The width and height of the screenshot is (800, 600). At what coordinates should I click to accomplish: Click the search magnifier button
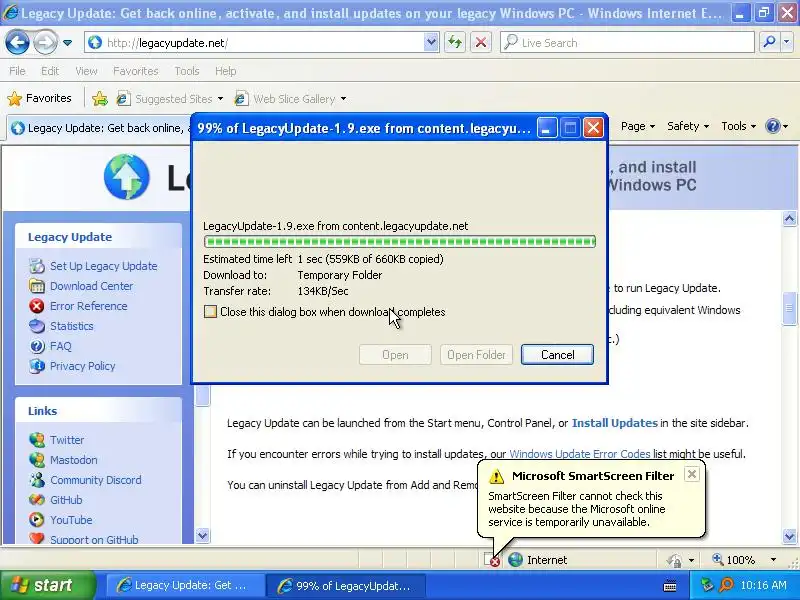coord(769,43)
